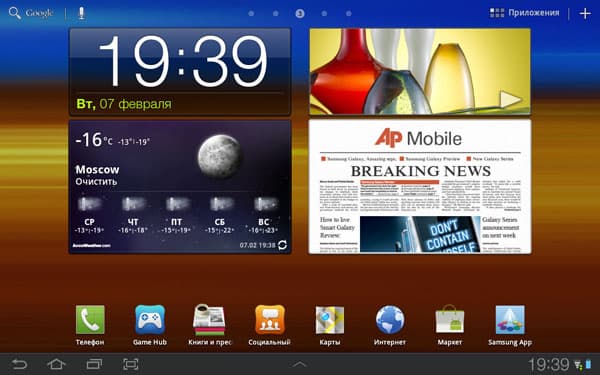Tap the BREAKING NEWS headline

421,171
